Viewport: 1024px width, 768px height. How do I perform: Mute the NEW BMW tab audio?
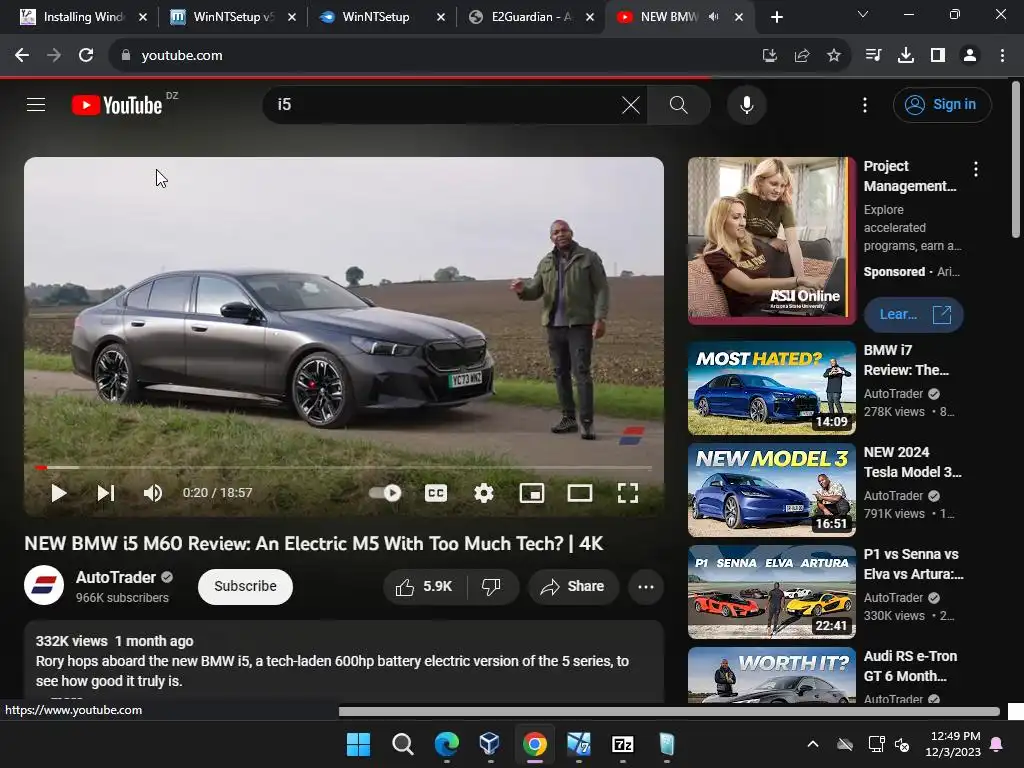click(714, 17)
